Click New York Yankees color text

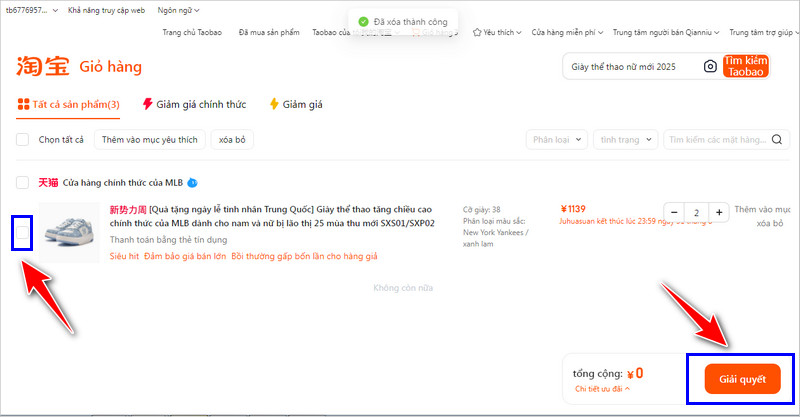coord(495,232)
